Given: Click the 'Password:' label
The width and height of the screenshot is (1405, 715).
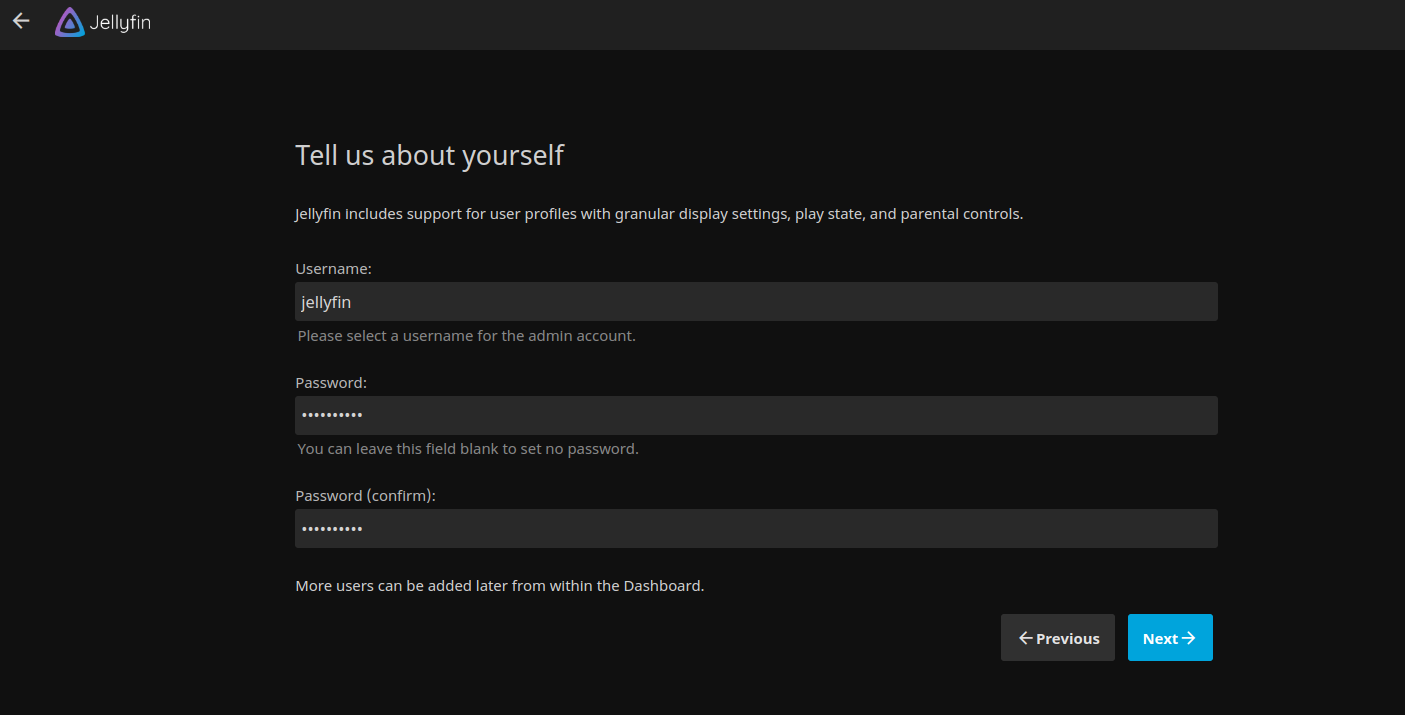Looking at the screenshot, I should coord(331,383).
